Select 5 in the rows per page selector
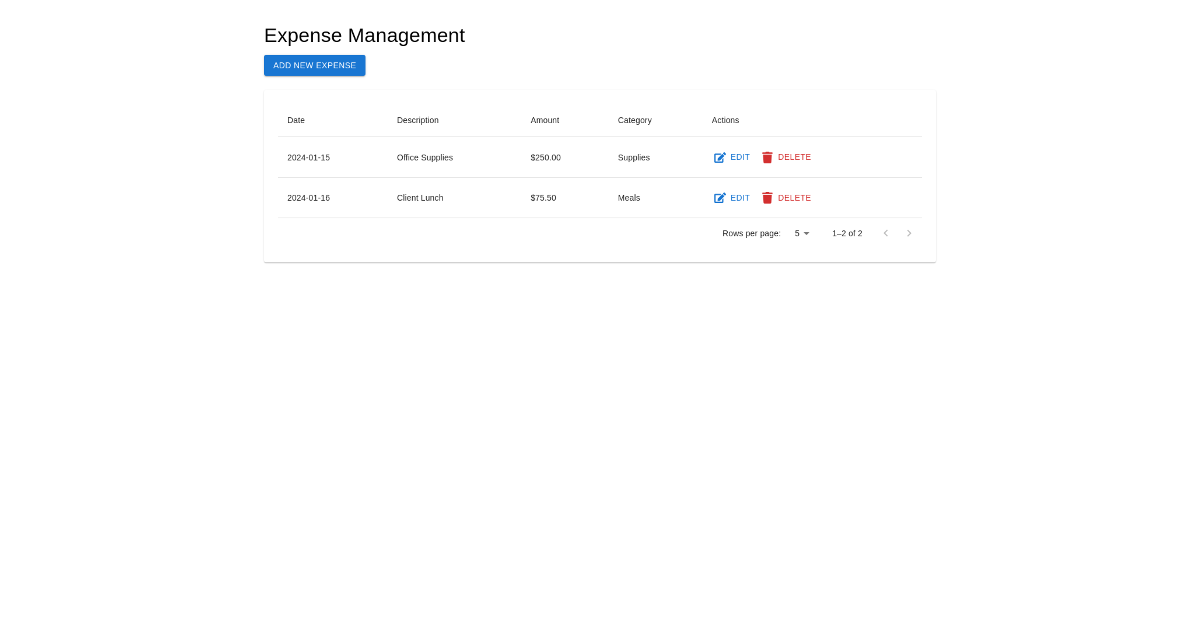The width and height of the screenshot is (1200, 630). (800, 233)
